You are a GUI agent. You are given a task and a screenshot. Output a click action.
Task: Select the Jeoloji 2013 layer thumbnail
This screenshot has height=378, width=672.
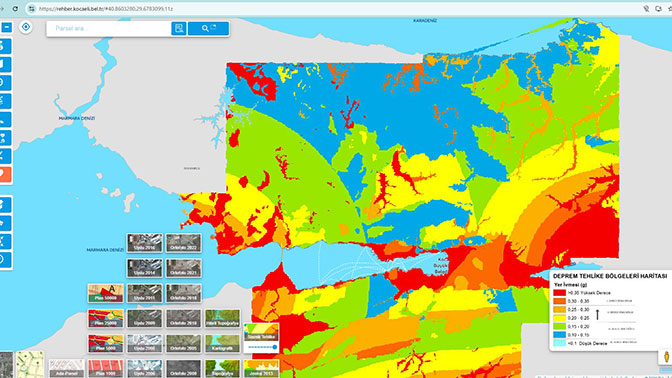[261, 369]
